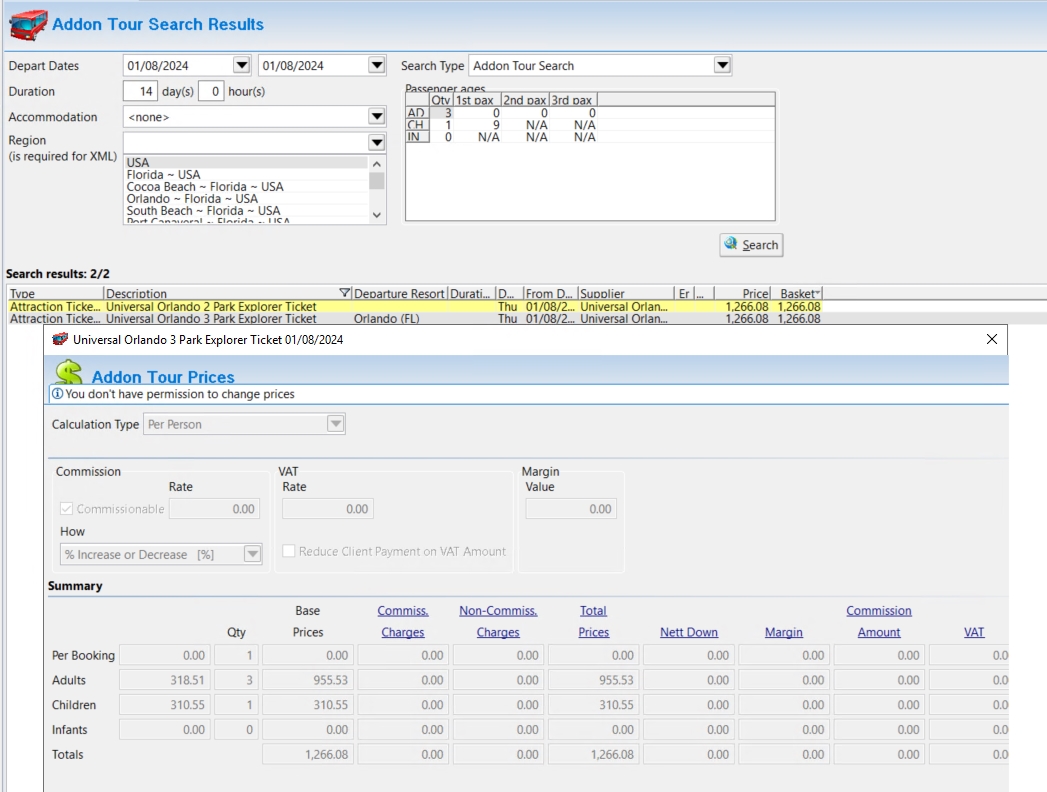Image resolution: width=1047 pixels, height=792 pixels.
Task: Open the first Depart Dates dropdown
Action: 241,66
